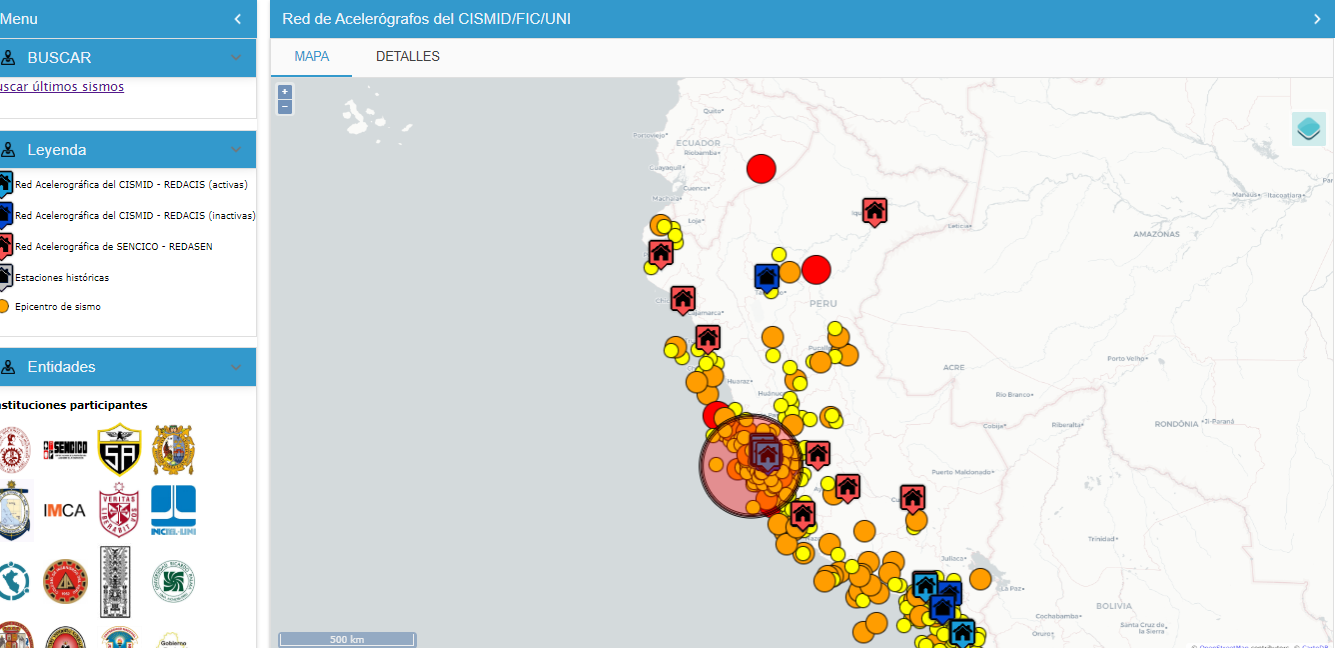This screenshot has height=648, width=1335.
Task: Click the 'BOLIVIA' country label on map
Action: click(1113, 606)
